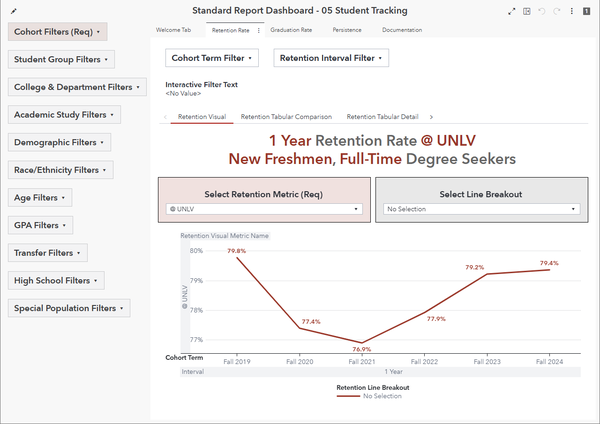The height and width of the screenshot is (424, 600).
Task: Click the Fall 2022 axis label
Action: (424, 362)
